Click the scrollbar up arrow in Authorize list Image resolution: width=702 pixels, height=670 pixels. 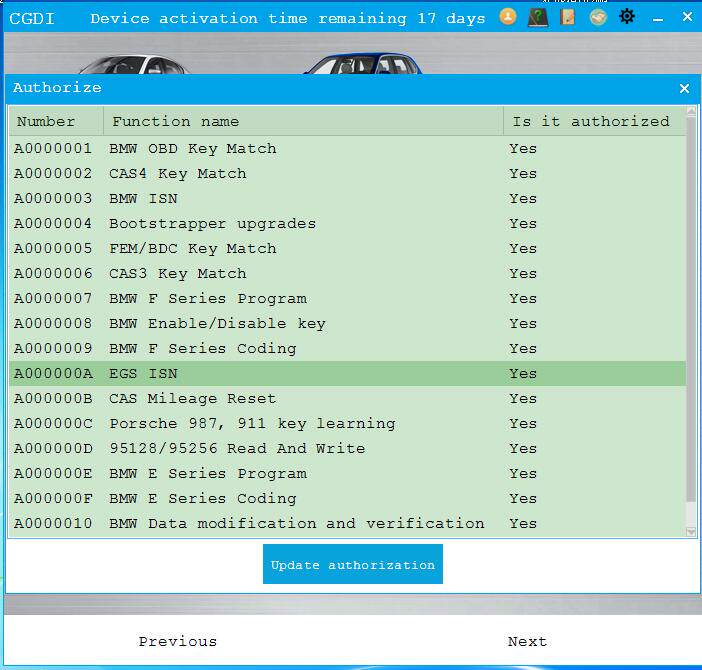point(691,111)
